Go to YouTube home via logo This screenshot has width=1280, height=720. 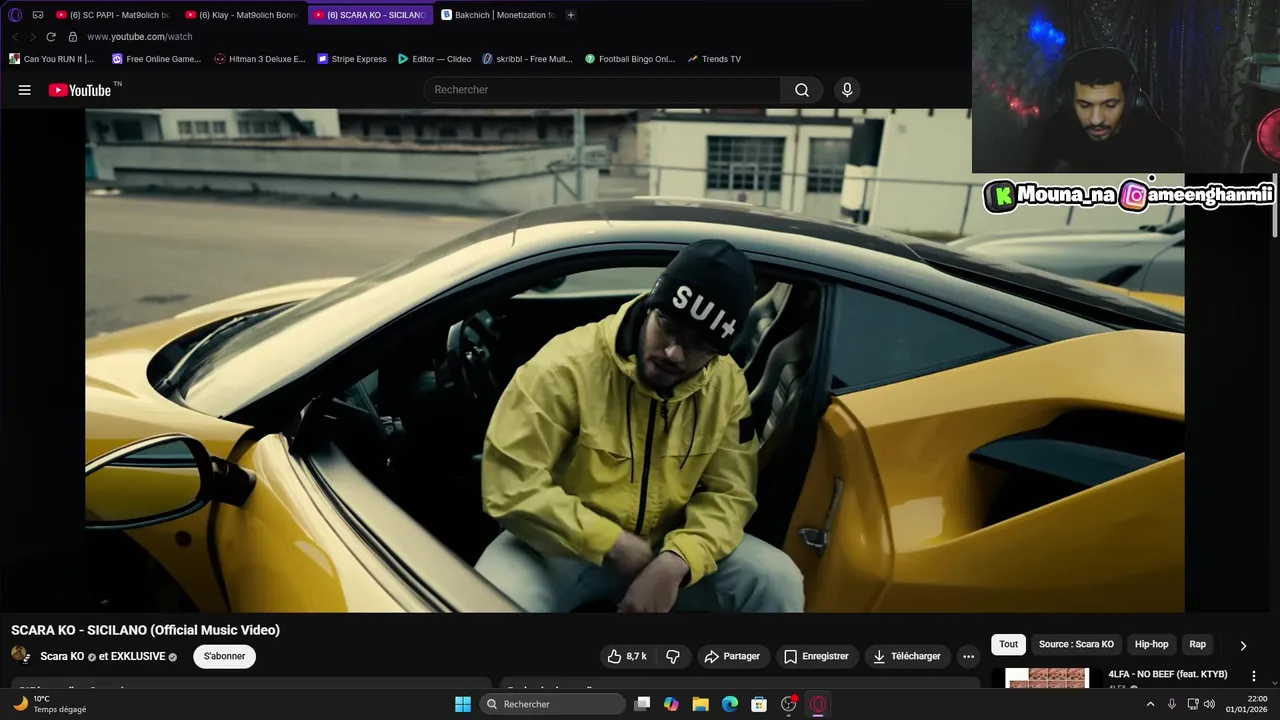click(x=80, y=90)
